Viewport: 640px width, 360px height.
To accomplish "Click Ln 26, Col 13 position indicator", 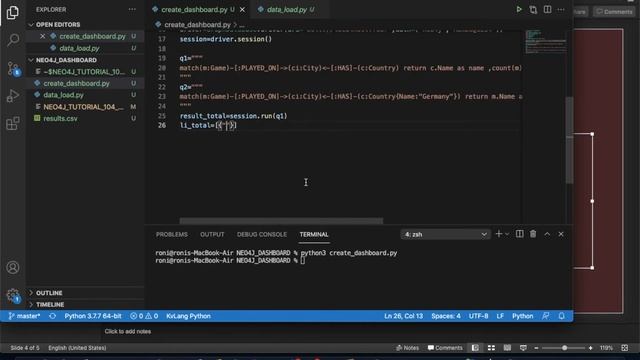I will pyautogui.click(x=403, y=316).
